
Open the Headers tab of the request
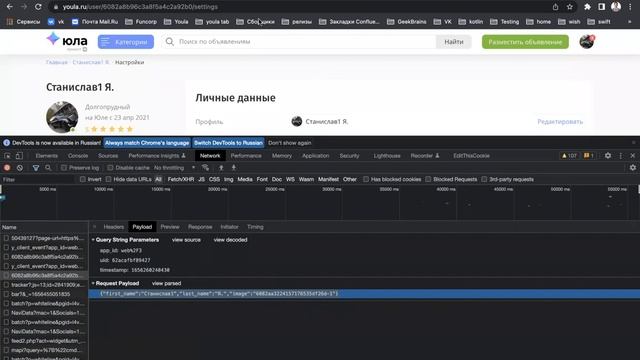pyautogui.click(x=113, y=227)
